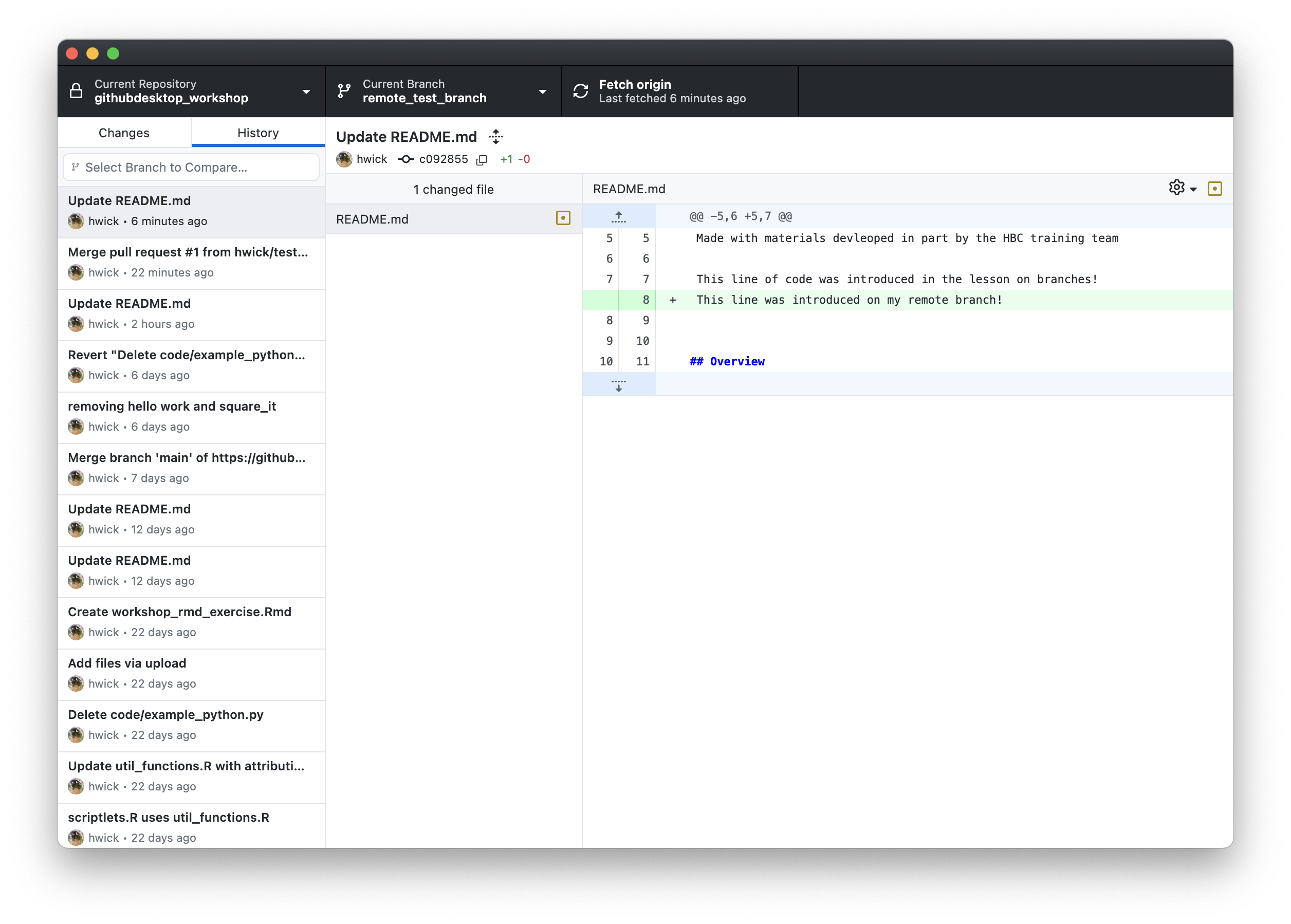Click README.md title in the diff header
Screen dimensions: 1291x924
[x=629, y=189]
